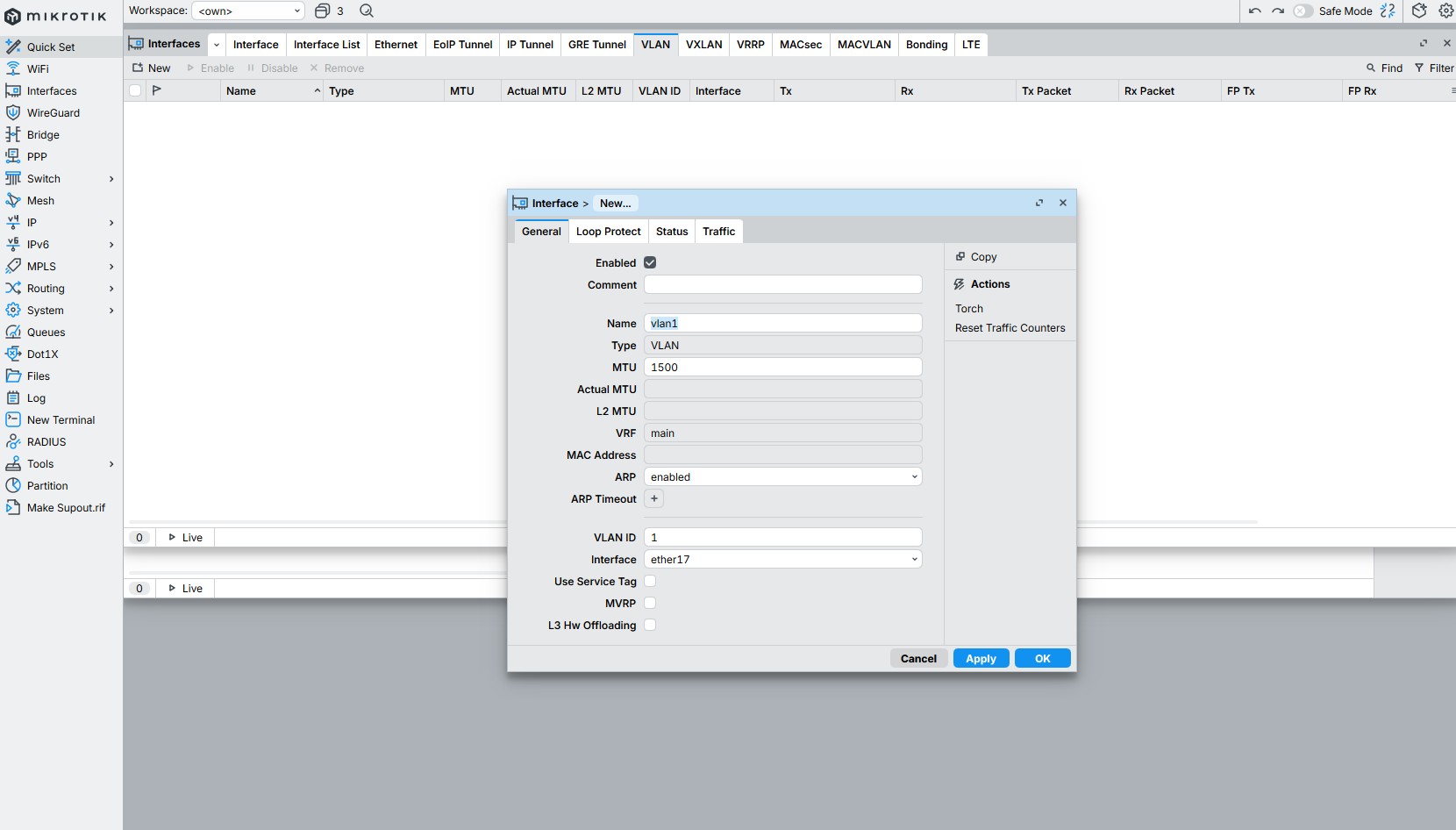The height and width of the screenshot is (830, 1456).
Task: Click Reset Traffic Counters
Action: tap(1010, 327)
